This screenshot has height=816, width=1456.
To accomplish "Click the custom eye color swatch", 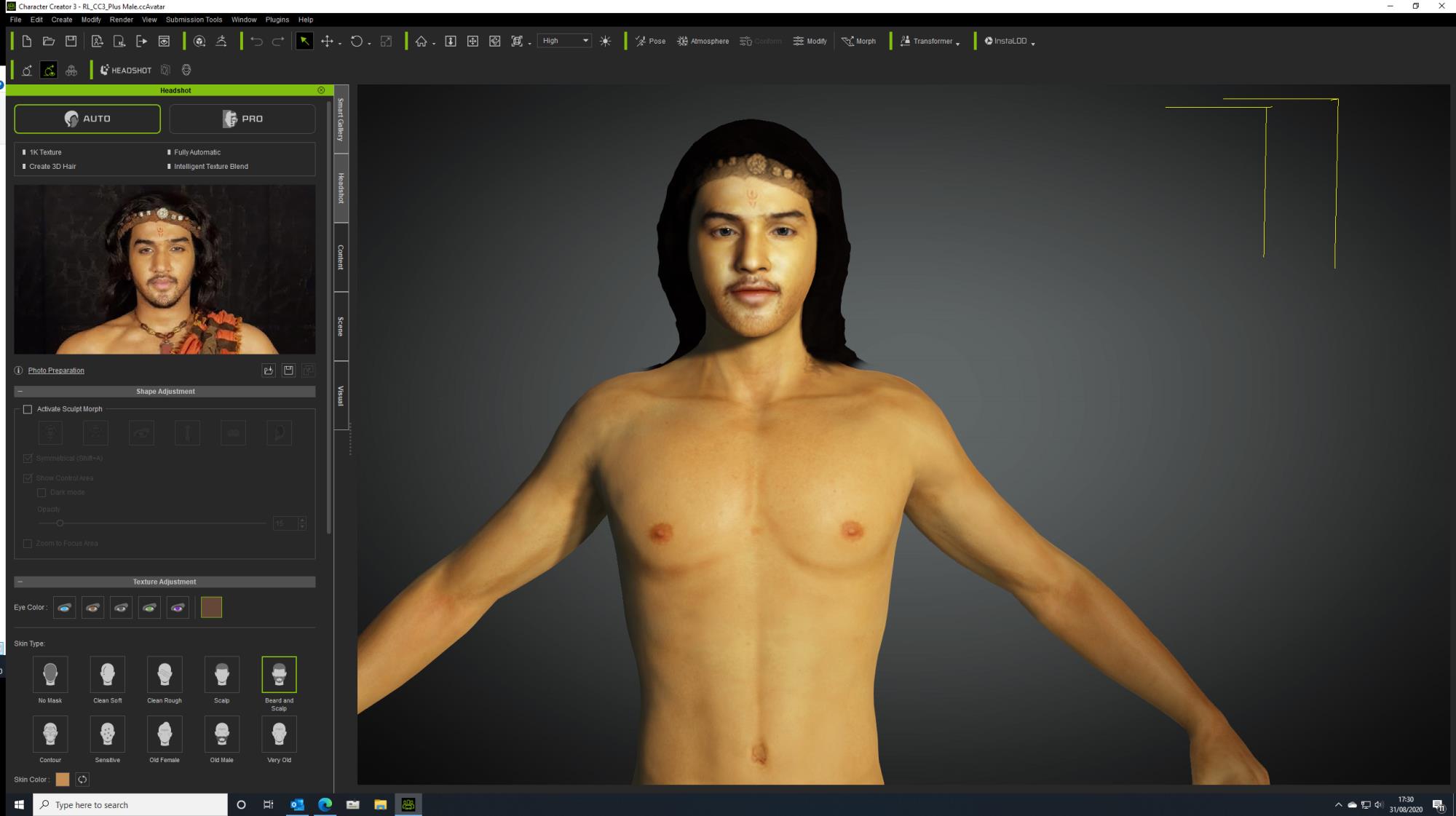I will 211,607.
